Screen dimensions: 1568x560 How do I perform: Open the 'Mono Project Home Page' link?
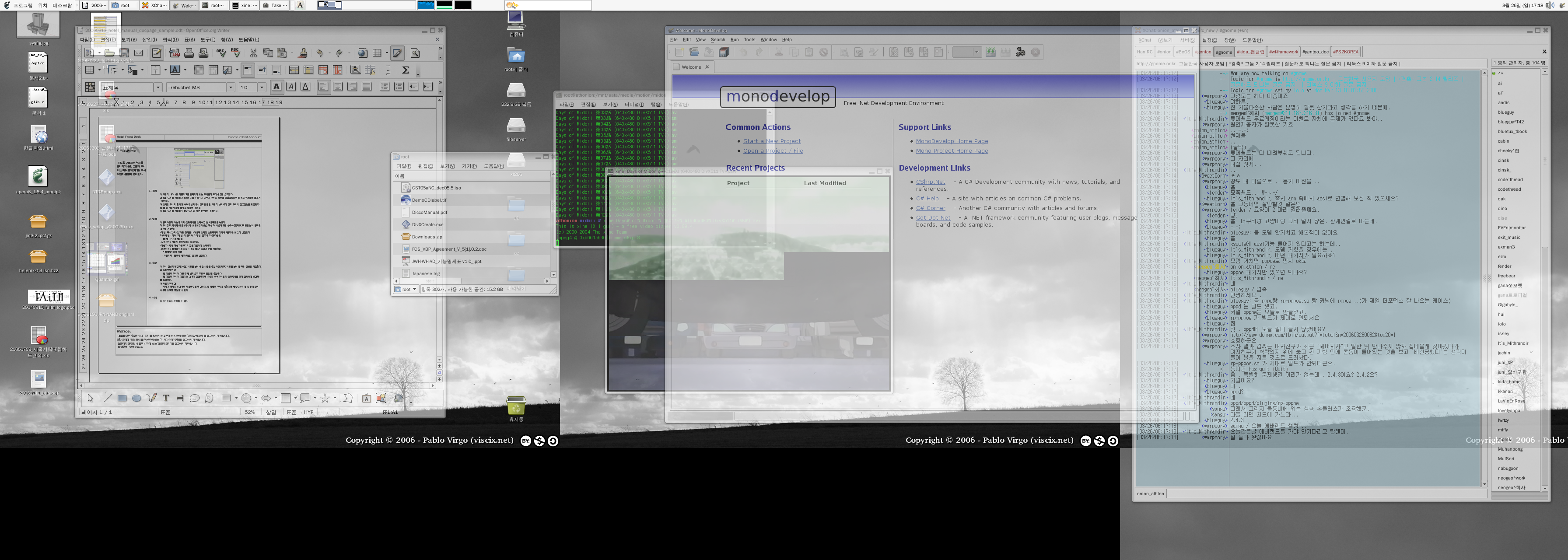click(x=952, y=151)
